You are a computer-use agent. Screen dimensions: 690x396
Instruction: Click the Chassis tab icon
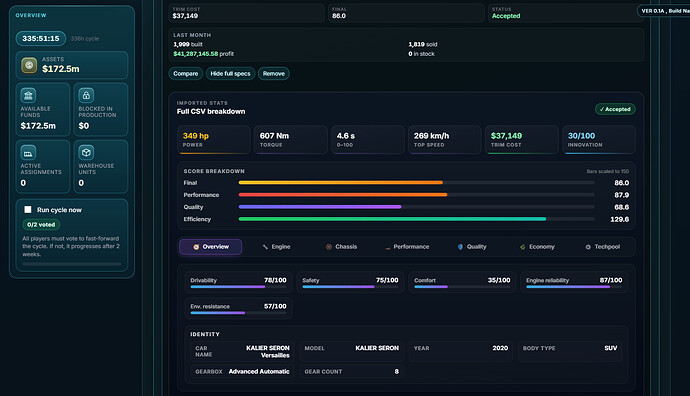coord(329,247)
